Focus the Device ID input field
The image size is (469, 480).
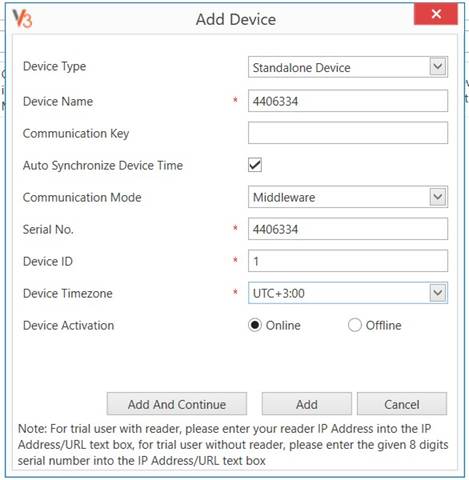348,261
